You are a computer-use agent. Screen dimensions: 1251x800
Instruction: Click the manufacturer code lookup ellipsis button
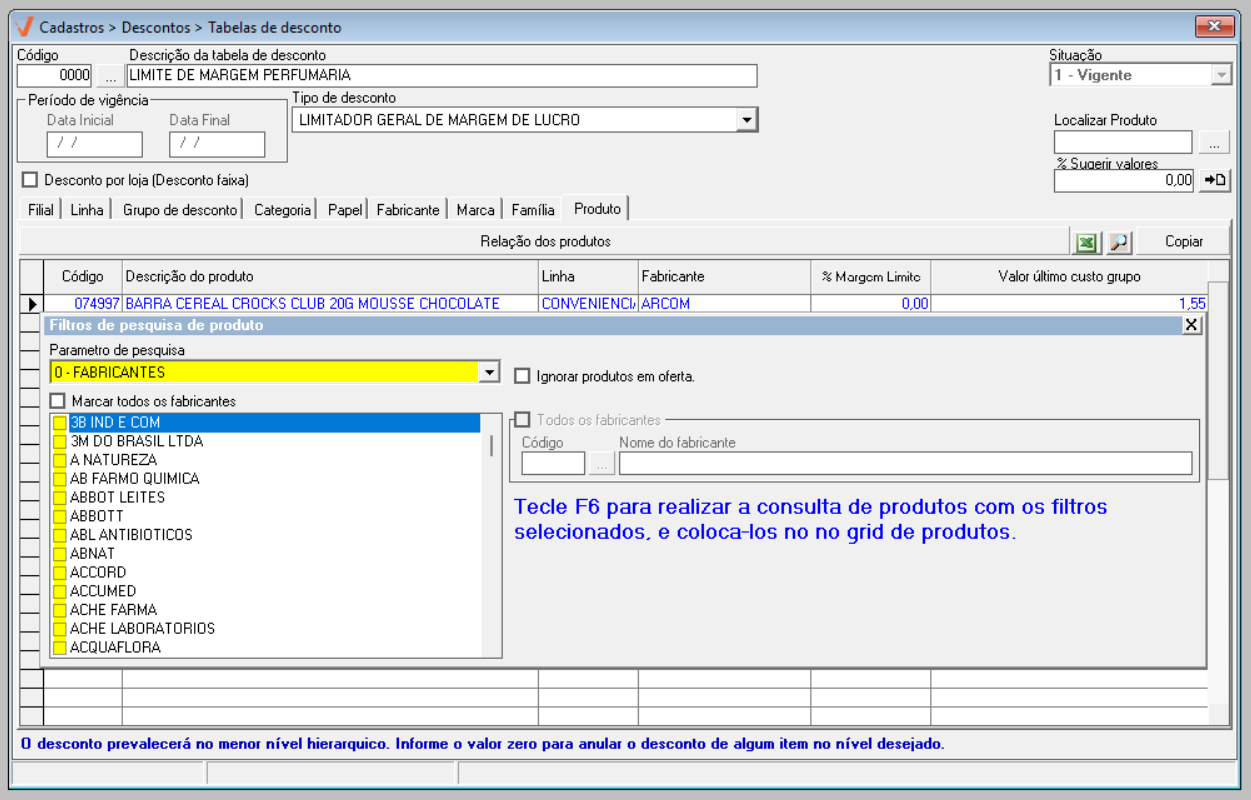[602, 463]
